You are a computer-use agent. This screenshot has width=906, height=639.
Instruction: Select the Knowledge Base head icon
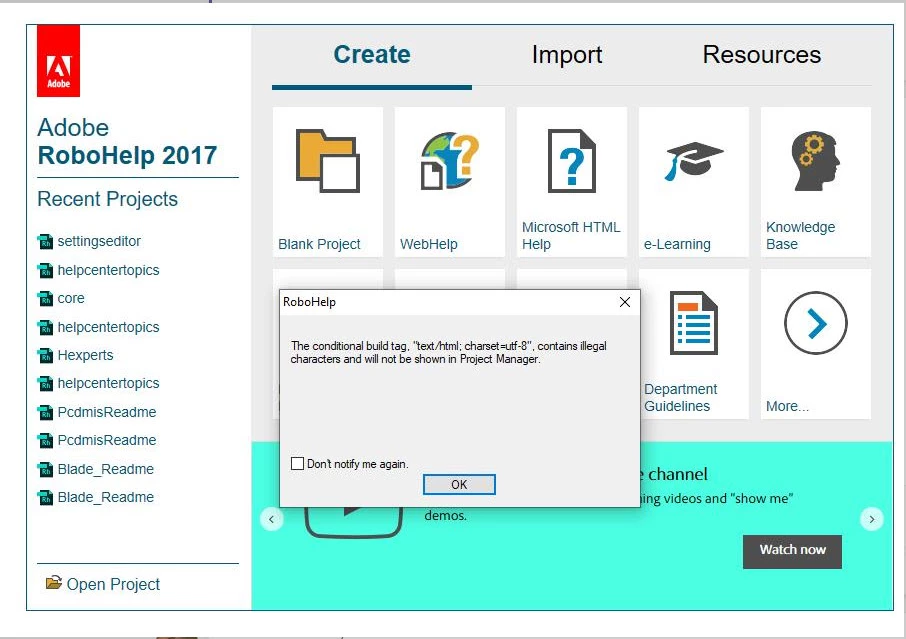tap(815, 161)
